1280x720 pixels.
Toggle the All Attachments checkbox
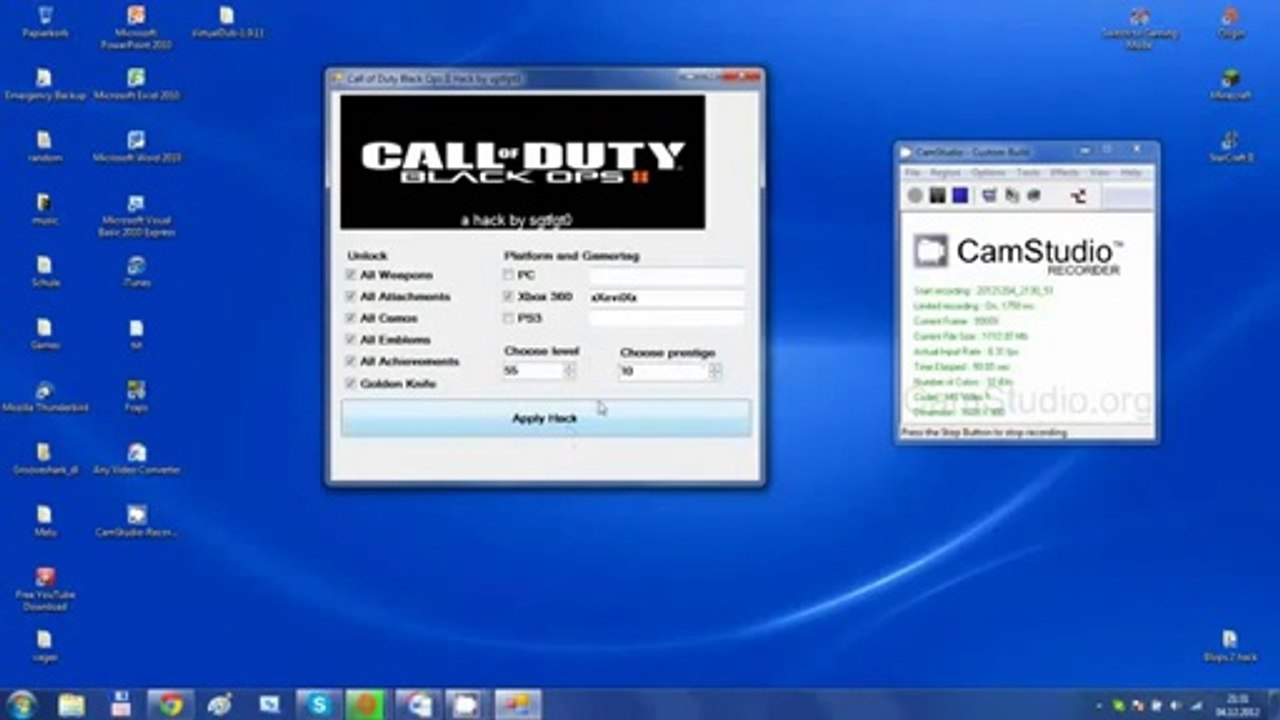[351, 297]
